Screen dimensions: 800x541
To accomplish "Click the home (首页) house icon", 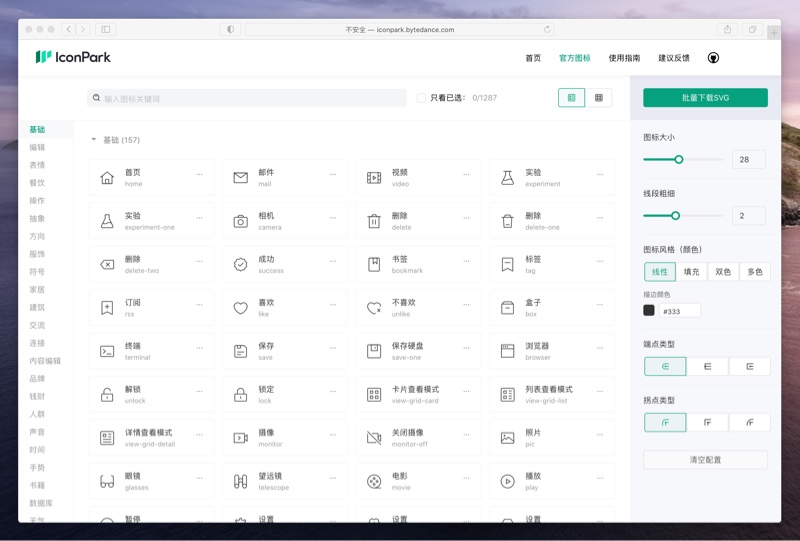I will click(107, 178).
